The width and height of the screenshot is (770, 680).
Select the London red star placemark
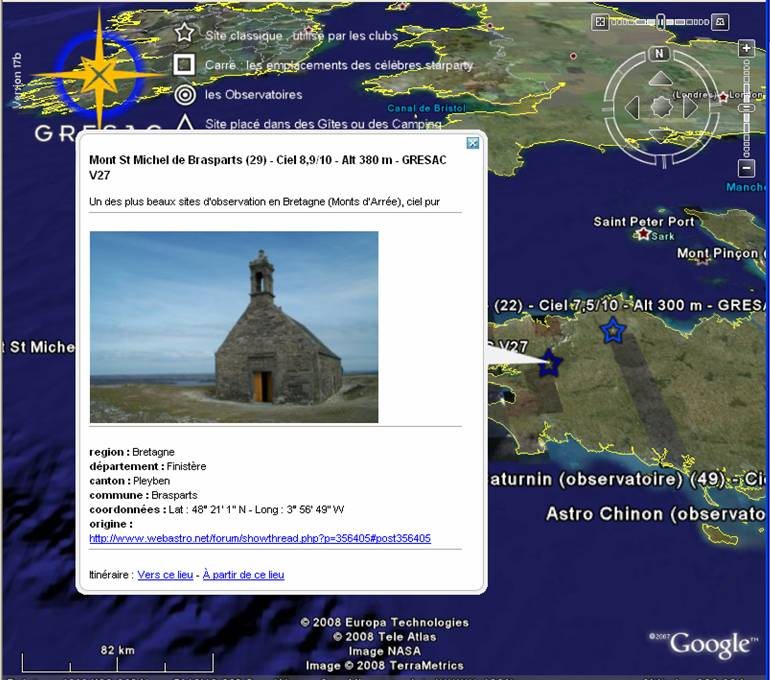723,97
